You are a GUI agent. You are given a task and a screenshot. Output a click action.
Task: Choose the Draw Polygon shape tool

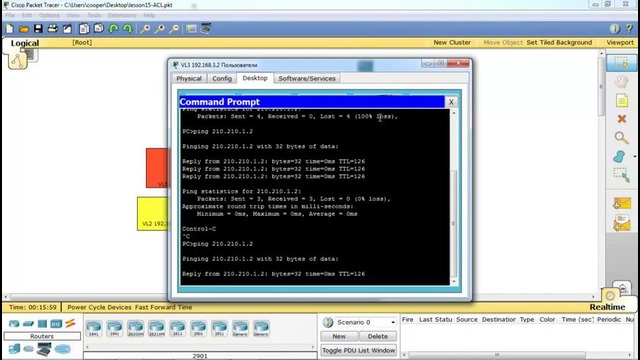click(x=619, y=156)
